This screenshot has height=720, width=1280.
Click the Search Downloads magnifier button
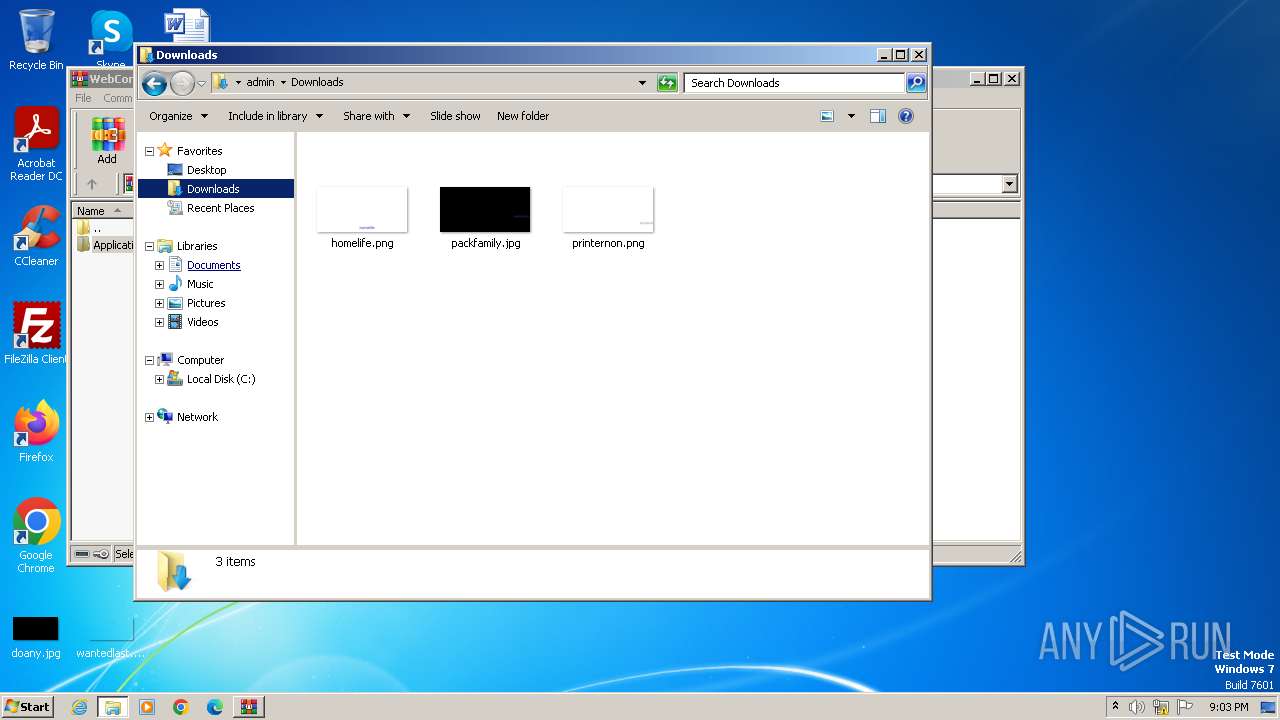916,83
